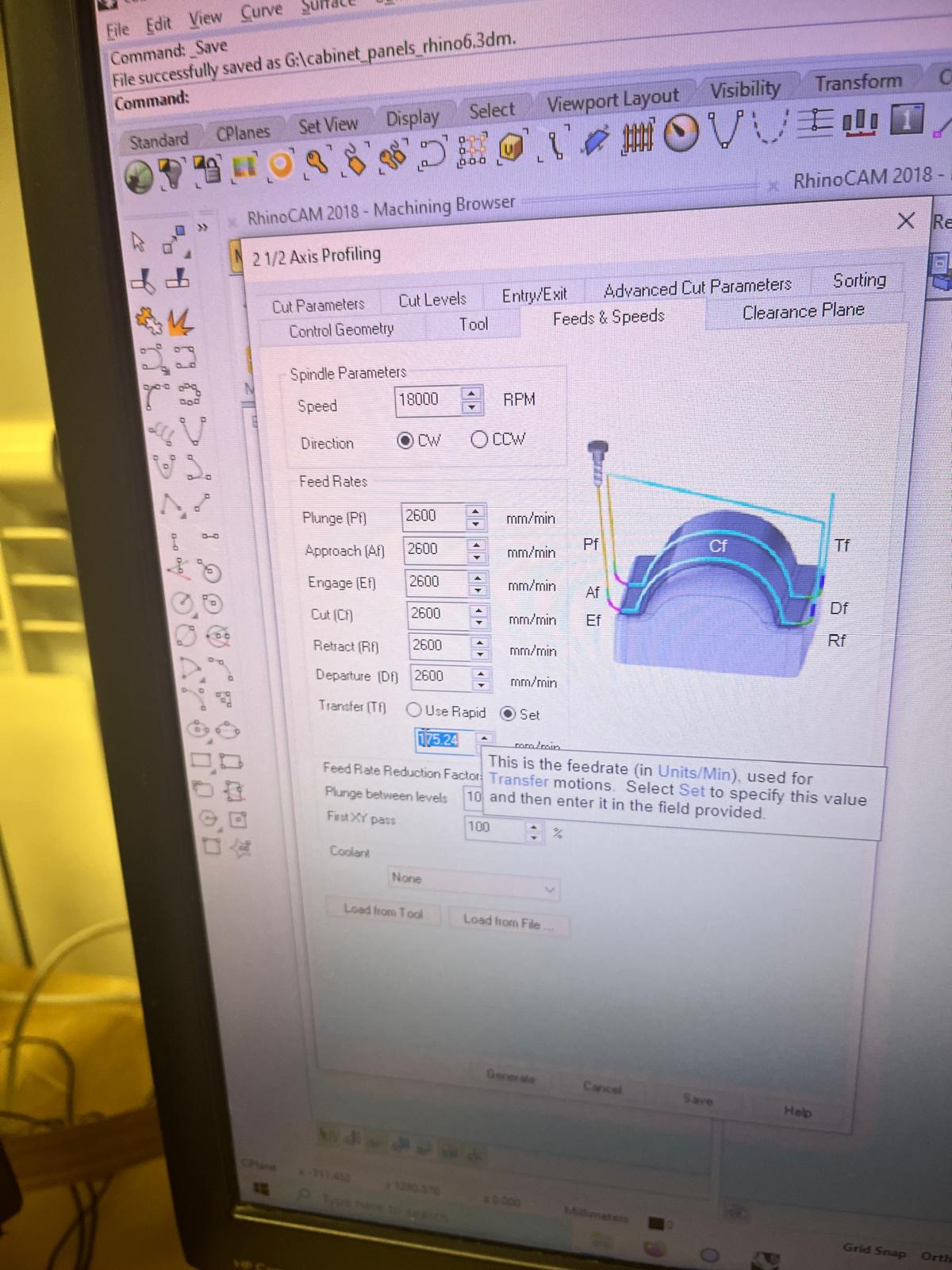
Task: Select CW spindle direction
Action: [x=405, y=441]
